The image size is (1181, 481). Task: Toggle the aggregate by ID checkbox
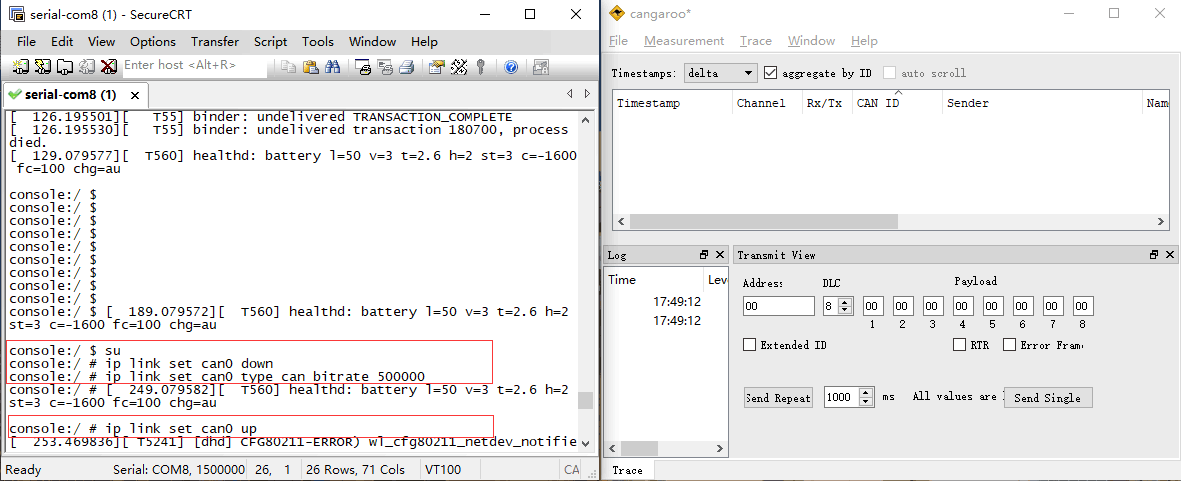(770, 73)
